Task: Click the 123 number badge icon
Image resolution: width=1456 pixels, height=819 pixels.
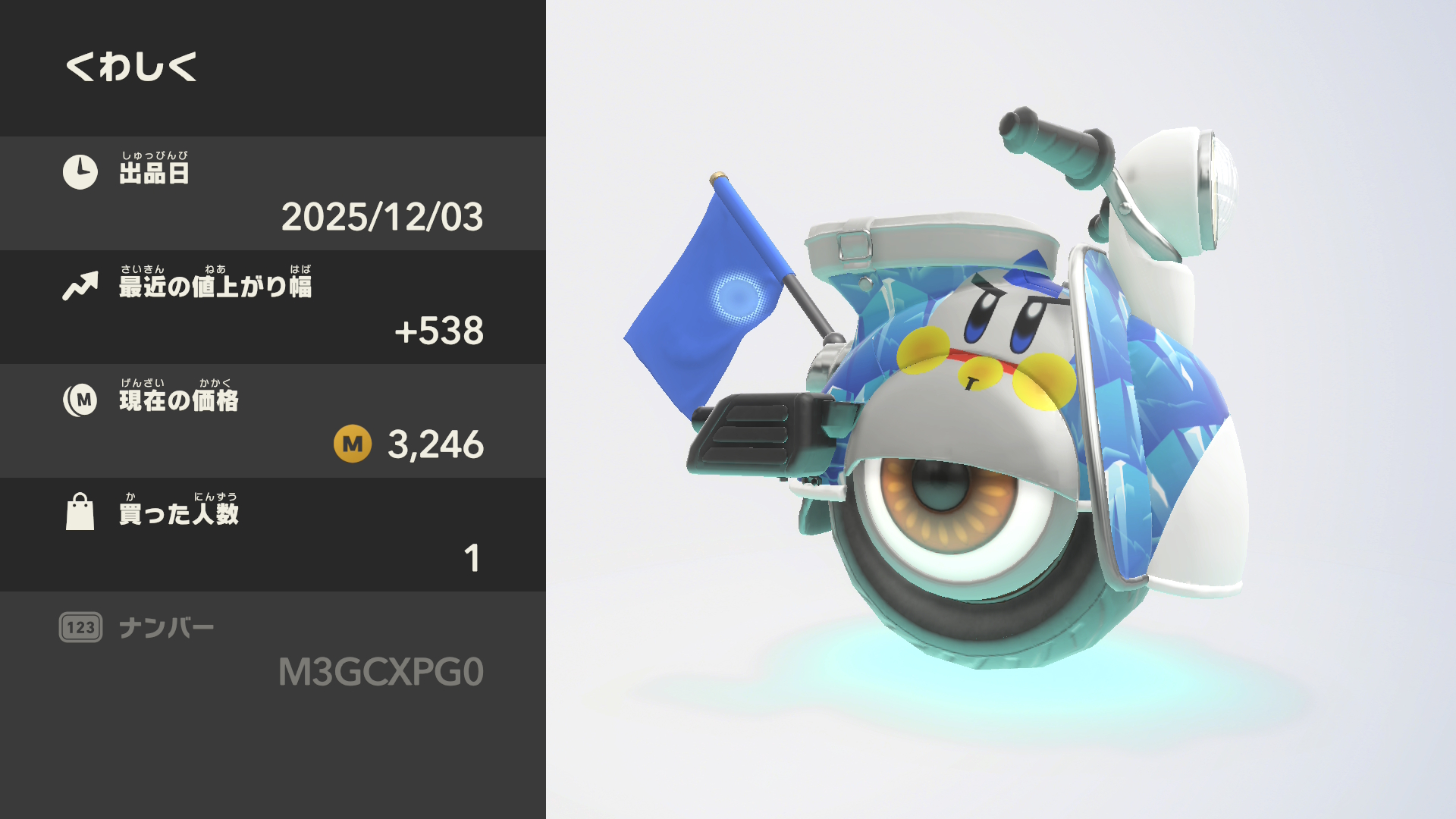Action: tap(80, 627)
